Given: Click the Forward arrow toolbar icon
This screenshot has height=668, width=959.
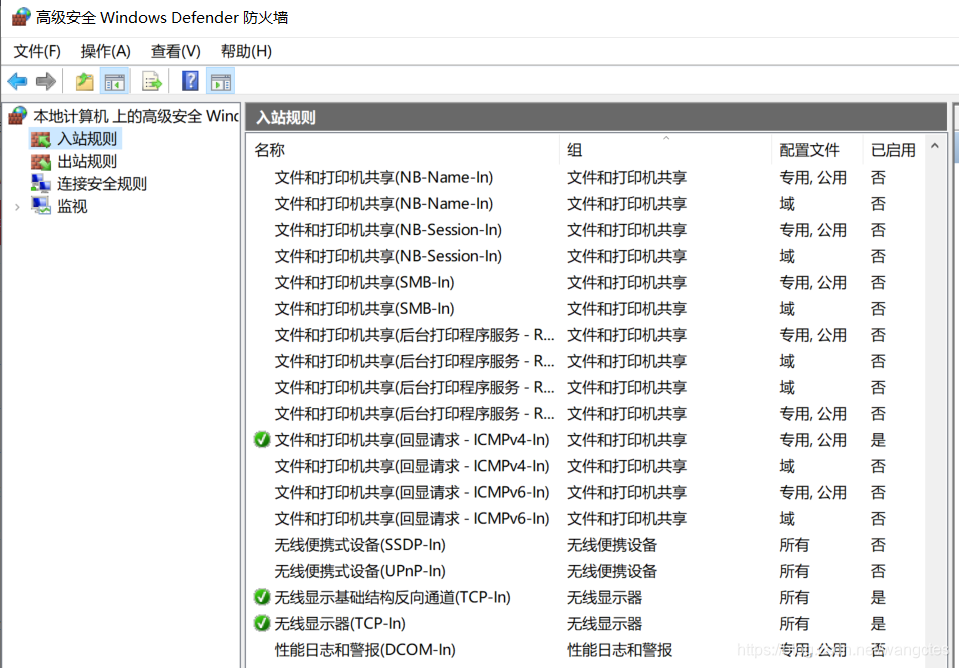Looking at the screenshot, I should [x=46, y=81].
